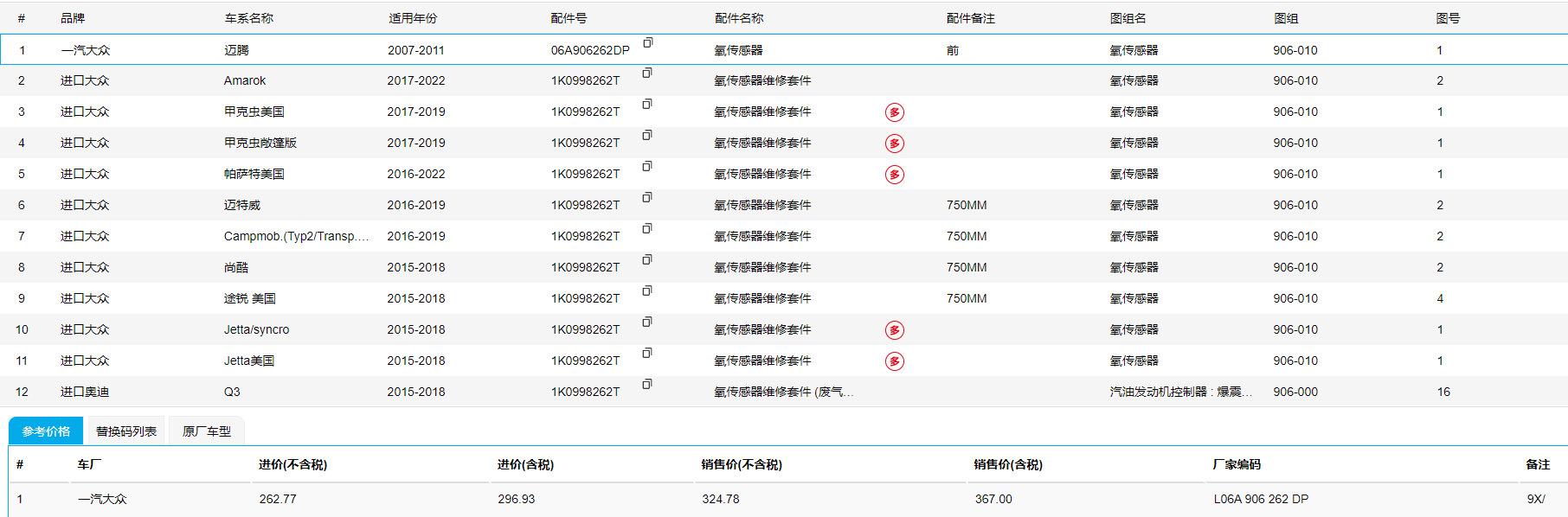The width and height of the screenshot is (1568, 517).
Task: Copy part number in 甲克虫美国 row
Action: pos(647,105)
